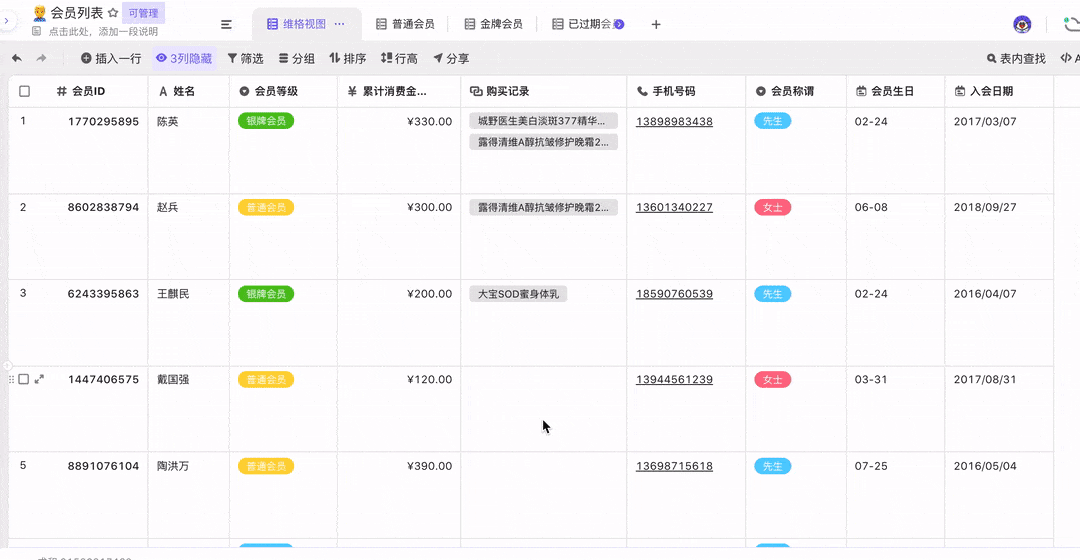Expand 分组 grouping options
The width and height of the screenshot is (1080, 560).
tap(296, 59)
